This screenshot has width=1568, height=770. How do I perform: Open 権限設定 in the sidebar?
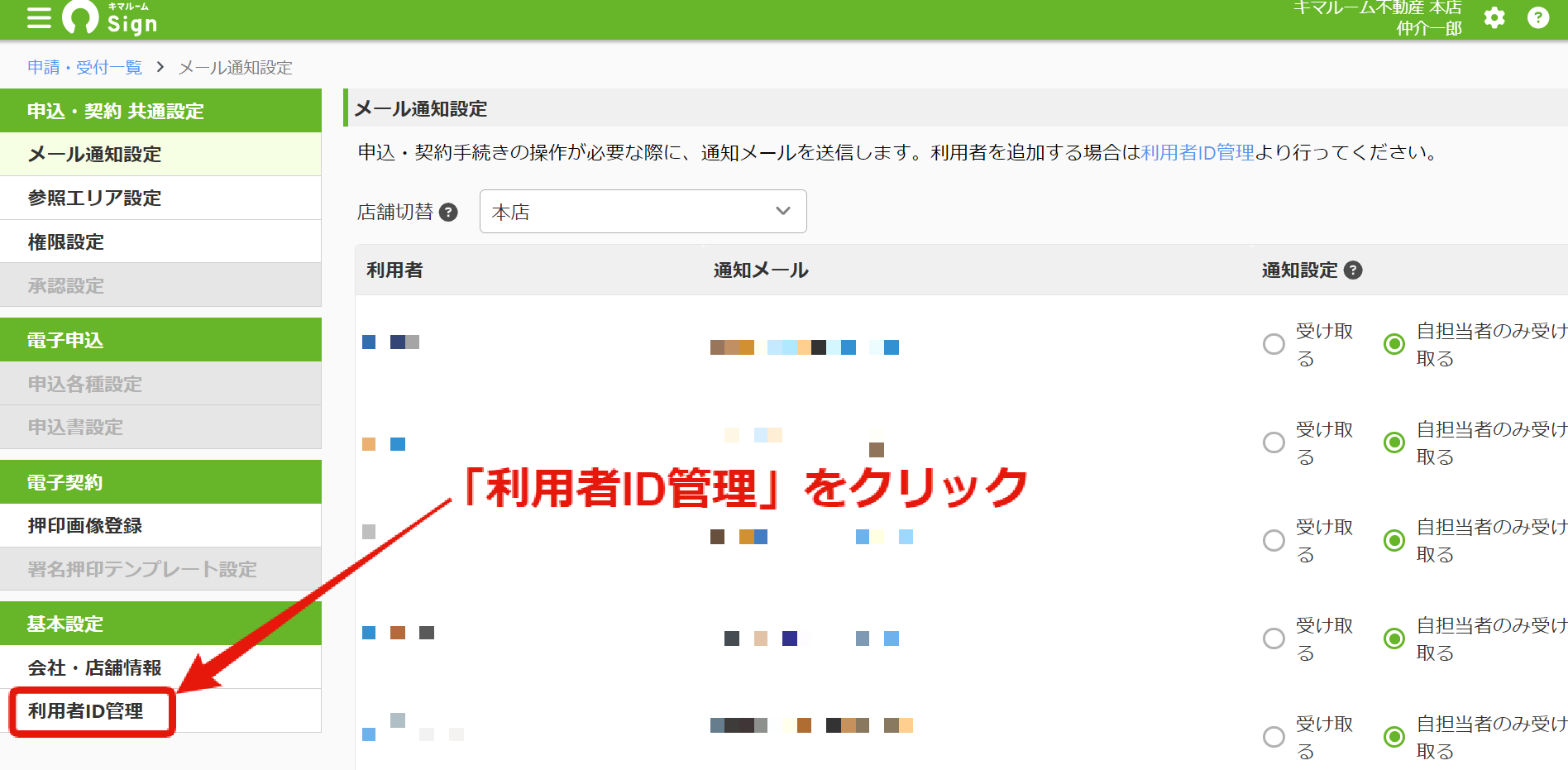pos(160,242)
